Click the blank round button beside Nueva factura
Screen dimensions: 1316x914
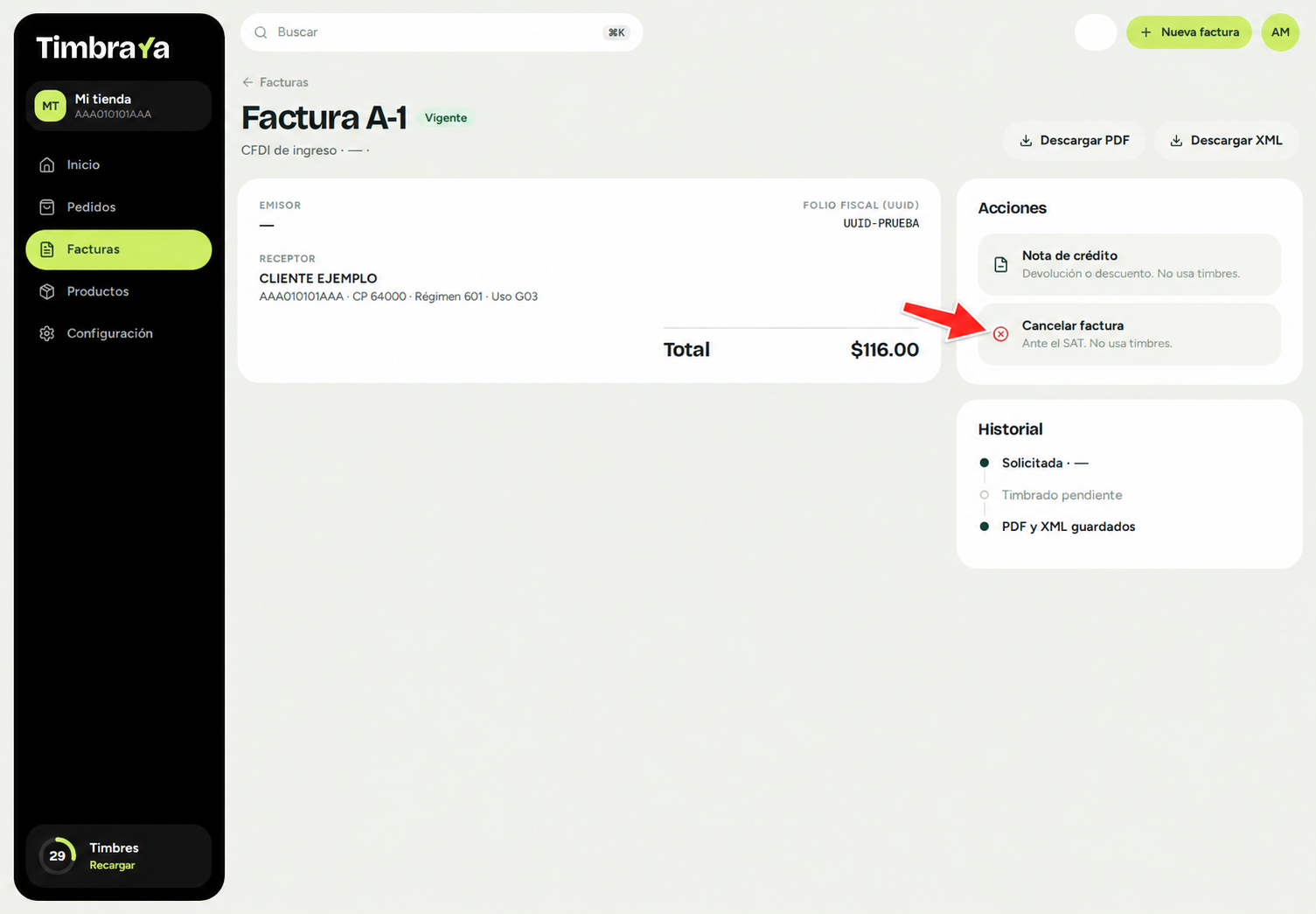[x=1096, y=32]
